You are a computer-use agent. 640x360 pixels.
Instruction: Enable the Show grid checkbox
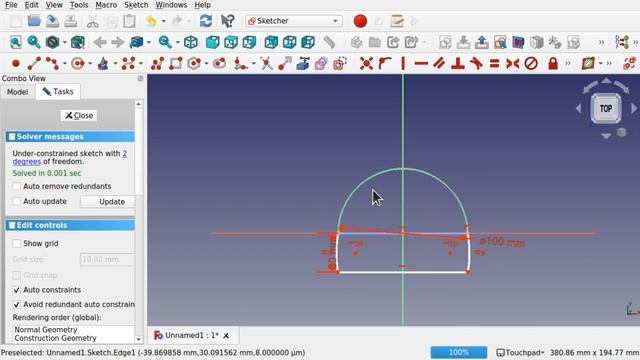16,244
